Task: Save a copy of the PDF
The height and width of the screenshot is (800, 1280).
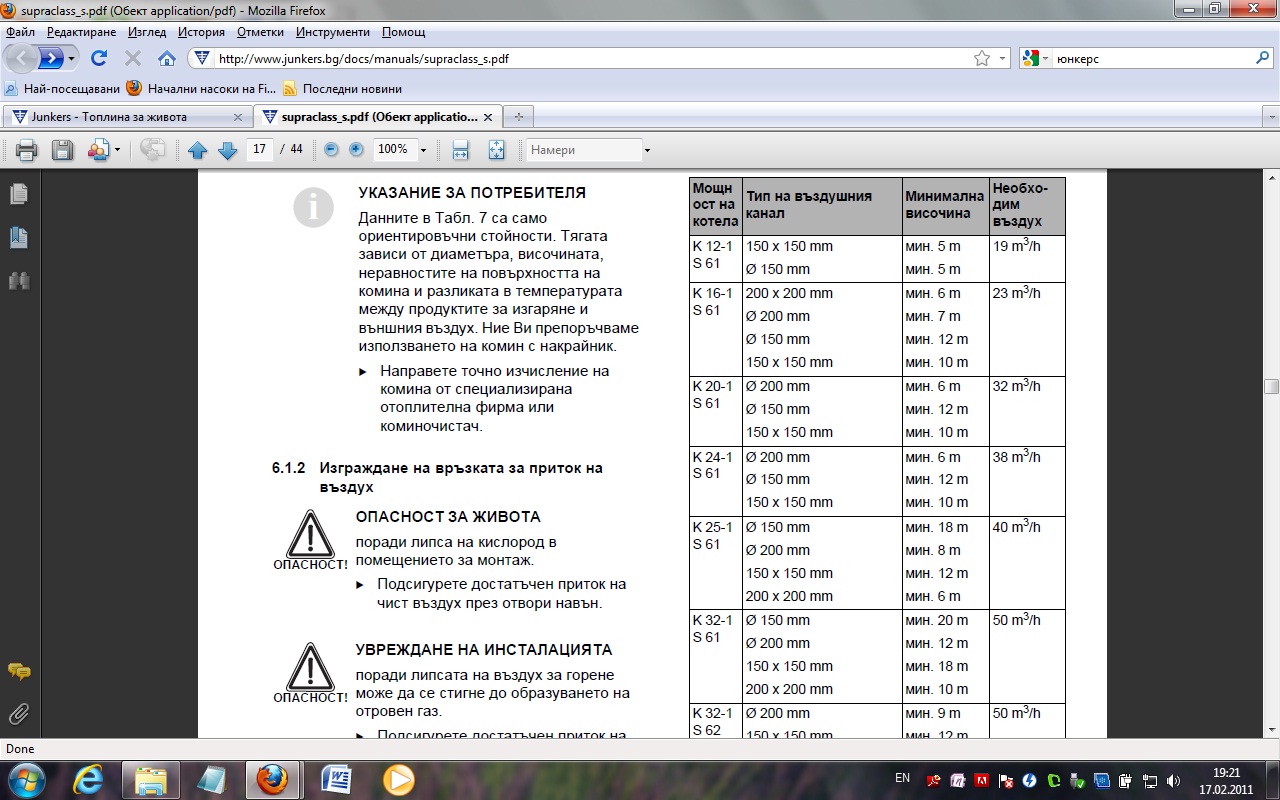Action: tap(62, 150)
